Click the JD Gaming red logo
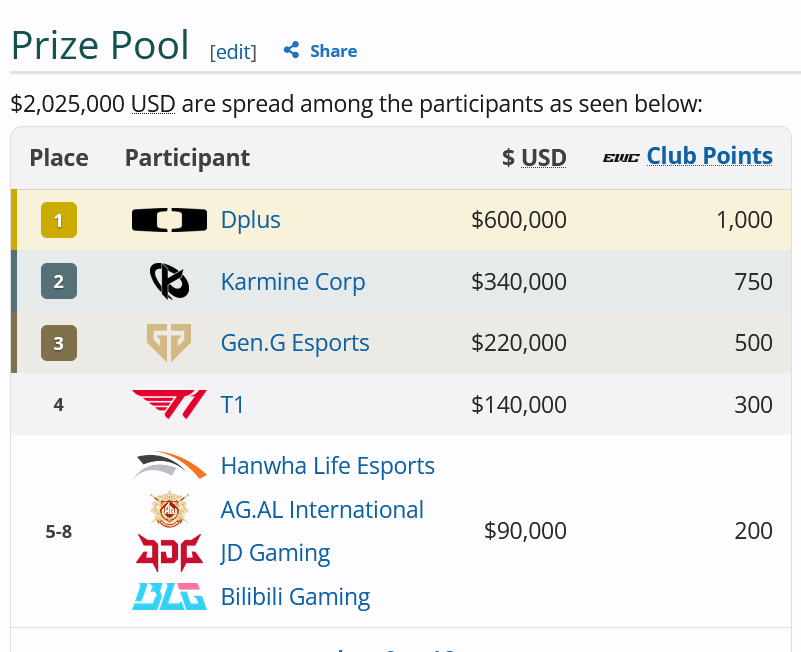 (x=169, y=553)
